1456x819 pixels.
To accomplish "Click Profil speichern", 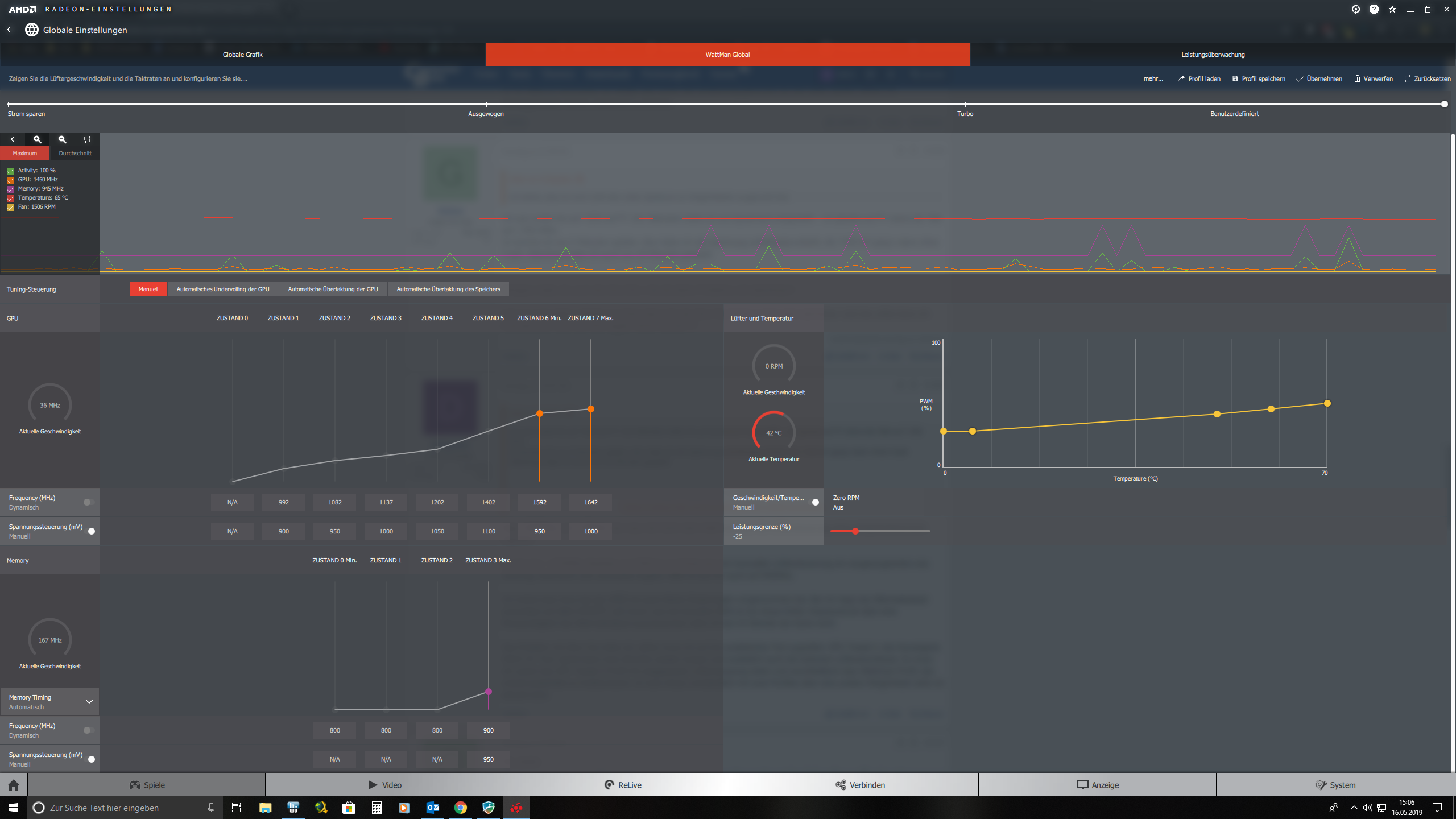I will point(1259,79).
